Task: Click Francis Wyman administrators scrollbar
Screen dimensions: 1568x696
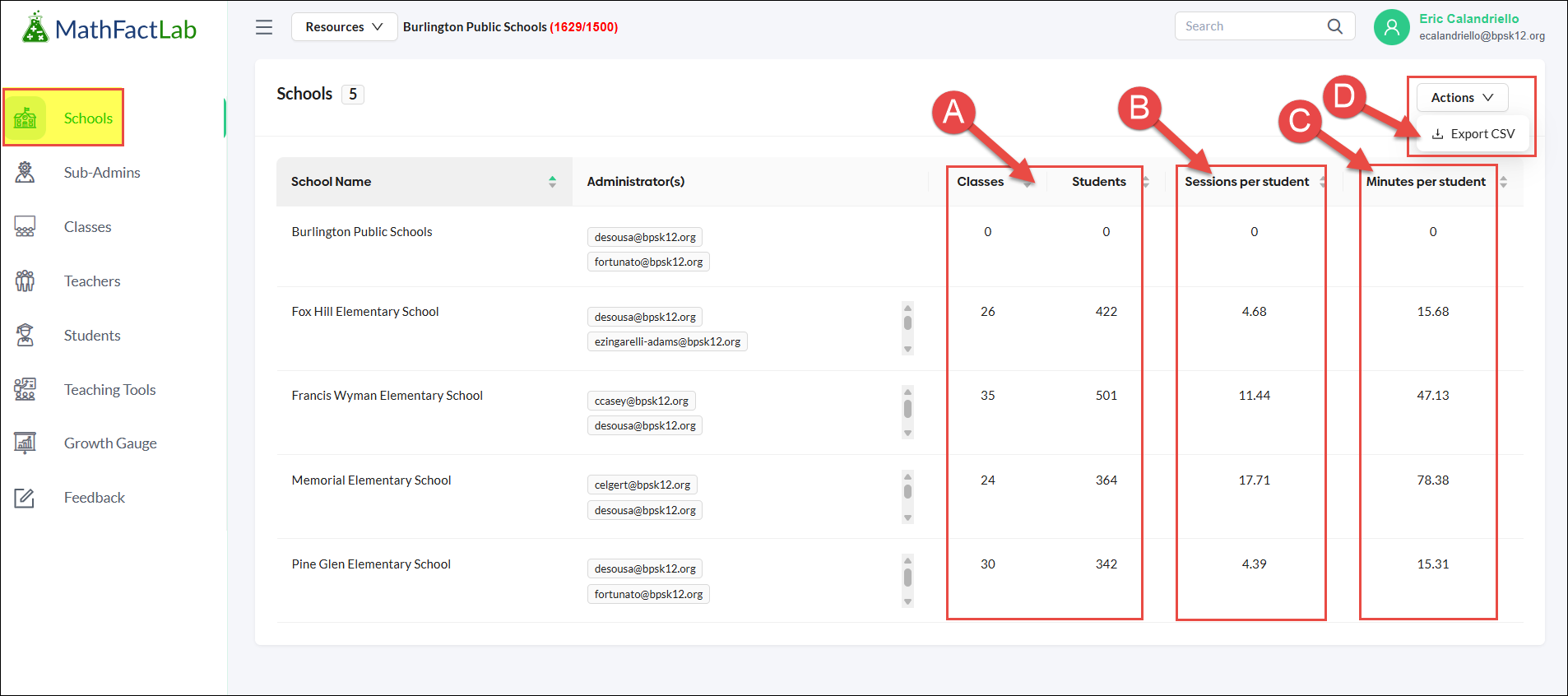Action: click(907, 411)
